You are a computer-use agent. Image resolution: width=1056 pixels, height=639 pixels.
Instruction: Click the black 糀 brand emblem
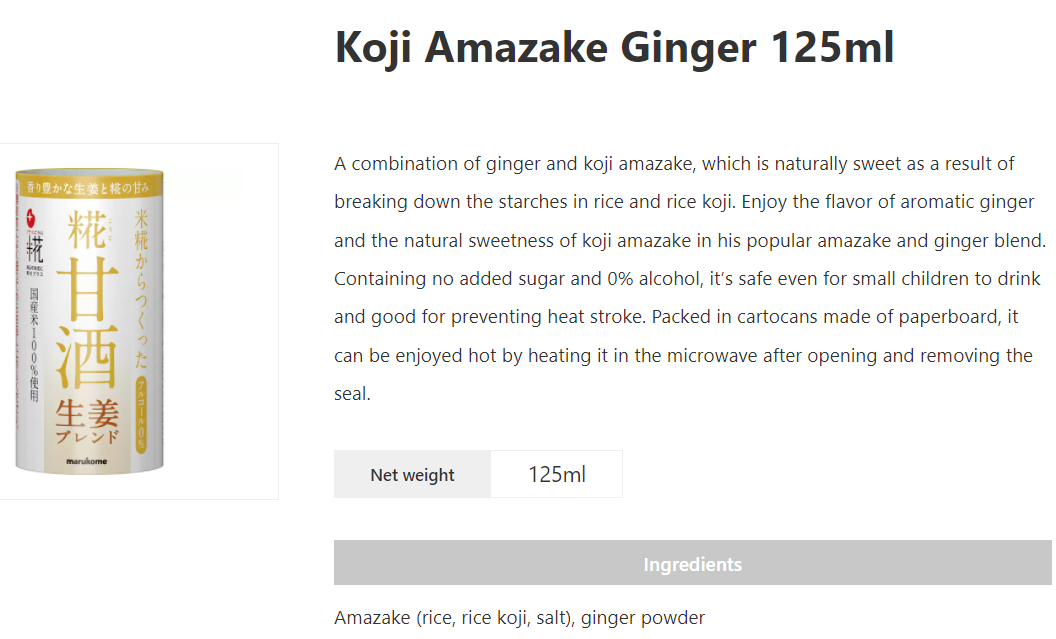click(x=34, y=250)
